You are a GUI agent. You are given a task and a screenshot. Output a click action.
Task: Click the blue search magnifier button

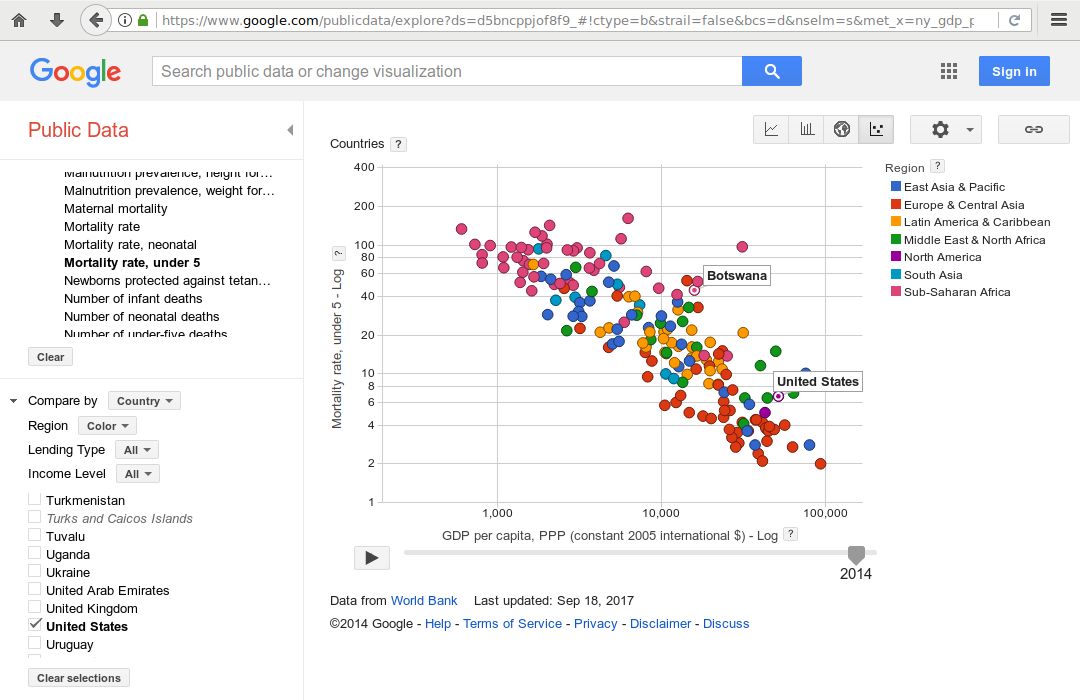771,71
